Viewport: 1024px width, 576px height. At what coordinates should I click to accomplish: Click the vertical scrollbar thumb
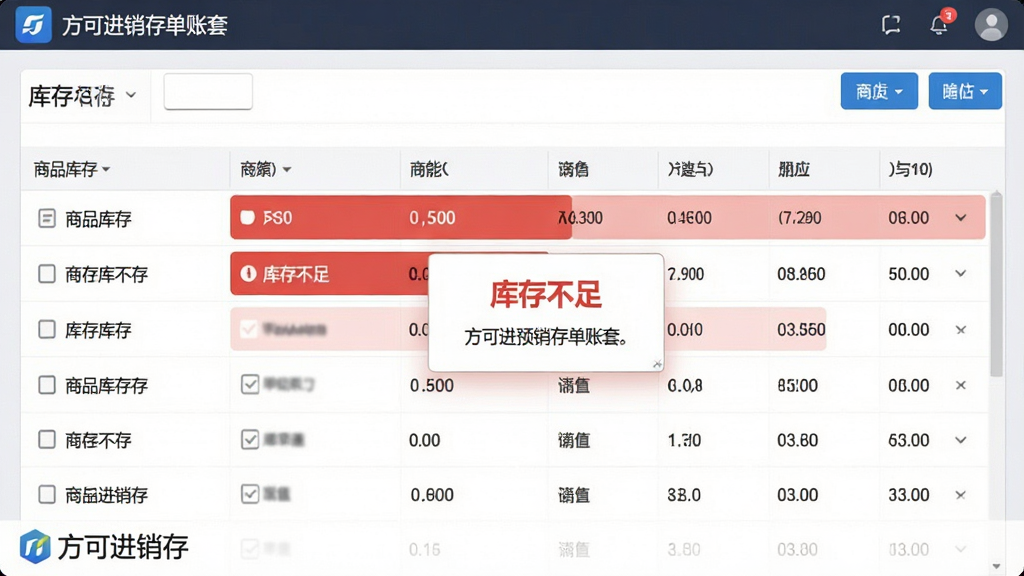996,284
